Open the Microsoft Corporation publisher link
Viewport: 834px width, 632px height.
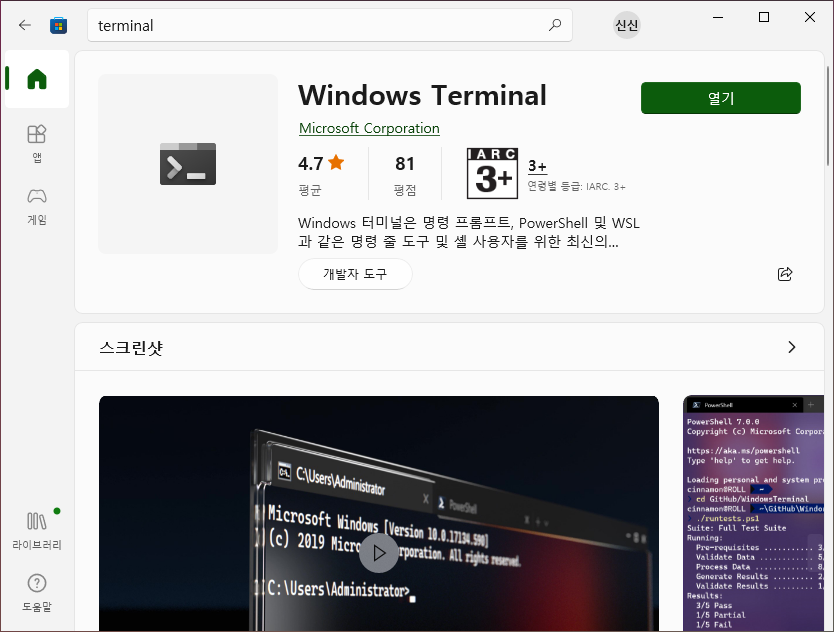[x=369, y=128]
